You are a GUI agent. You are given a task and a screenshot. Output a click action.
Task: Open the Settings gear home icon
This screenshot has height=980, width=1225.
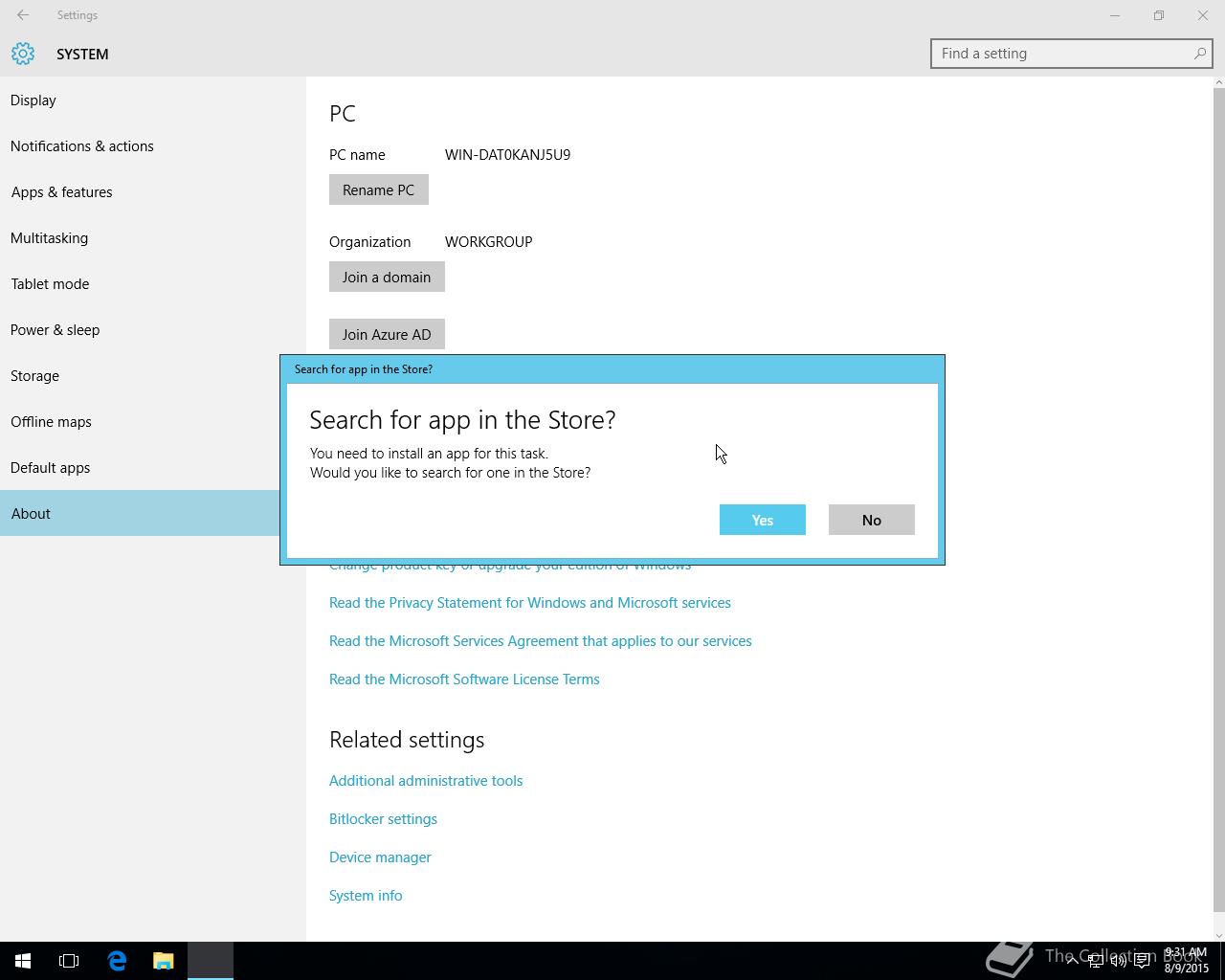pos(23,54)
